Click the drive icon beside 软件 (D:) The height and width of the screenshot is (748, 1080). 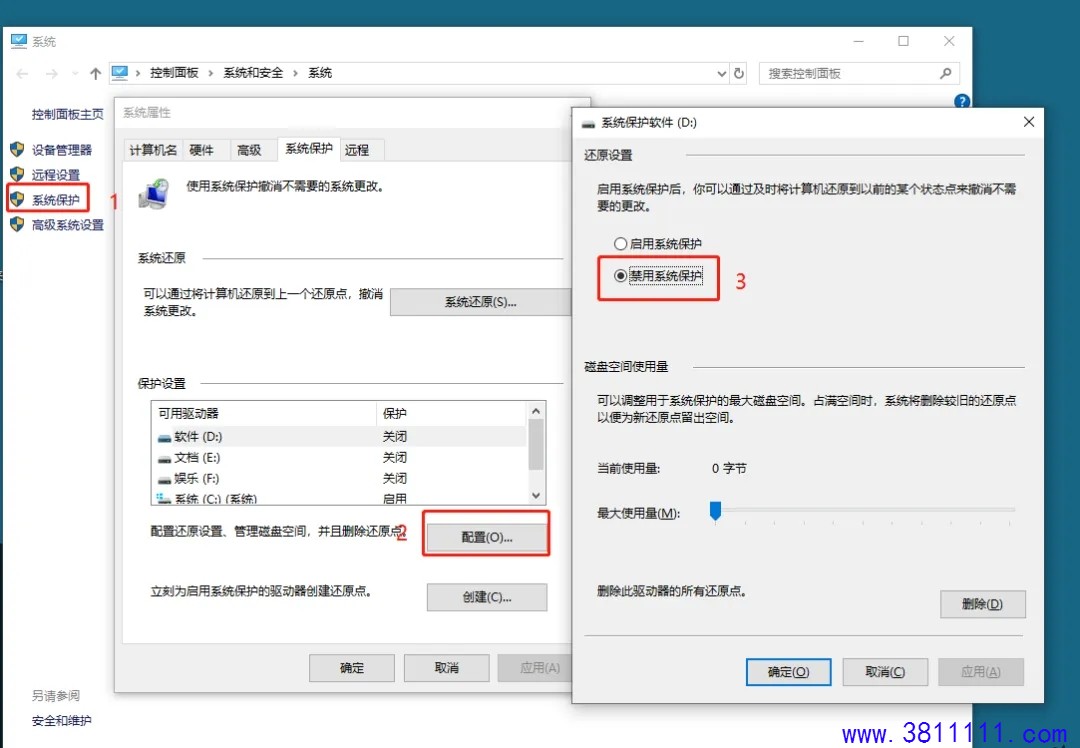pos(164,437)
